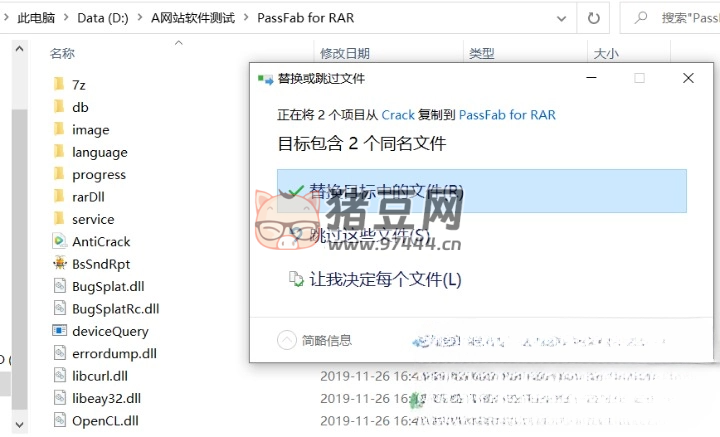This screenshot has width=720, height=437.
Task: Open the 7z folder icon
Action: (x=59, y=84)
